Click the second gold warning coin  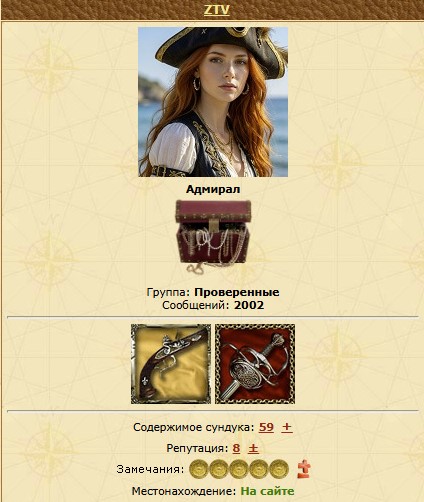219,469
